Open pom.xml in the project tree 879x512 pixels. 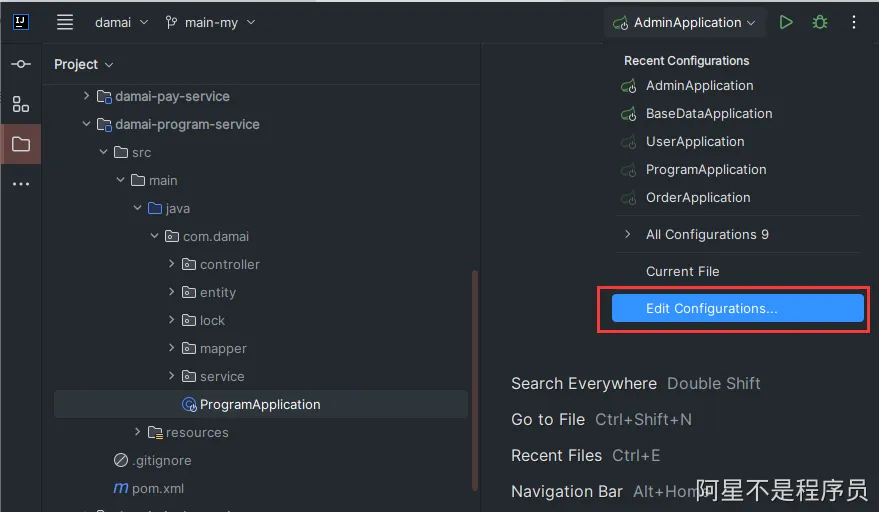pos(157,488)
